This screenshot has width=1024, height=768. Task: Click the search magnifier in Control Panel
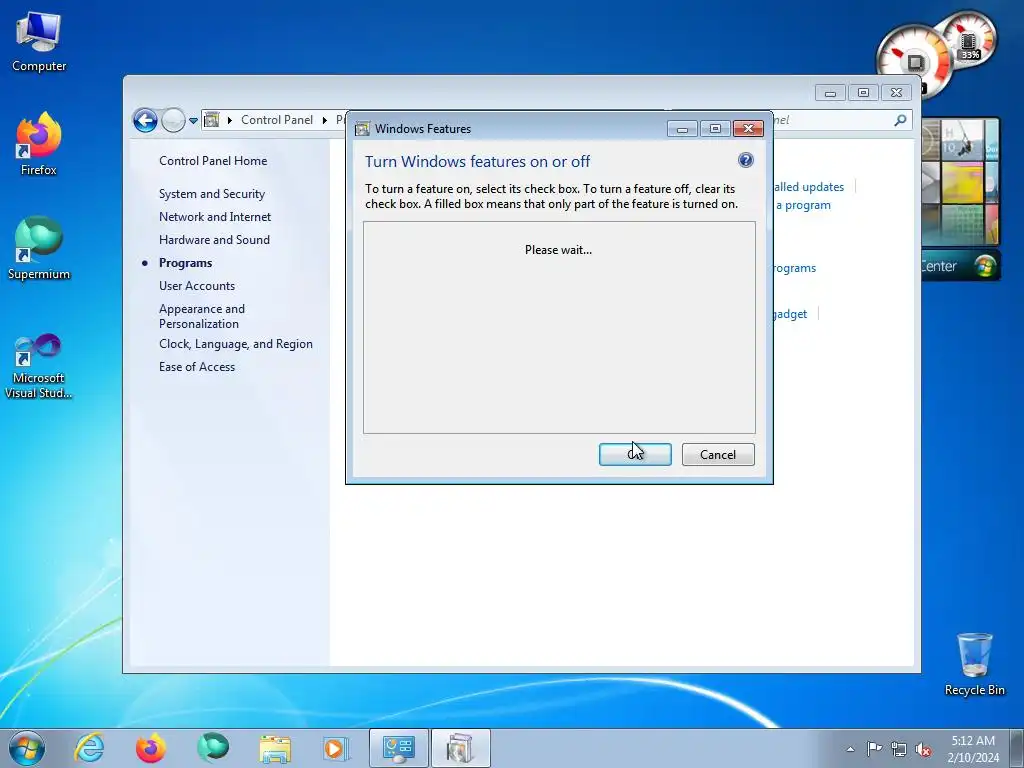pyautogui.click(x=900, y=120)
